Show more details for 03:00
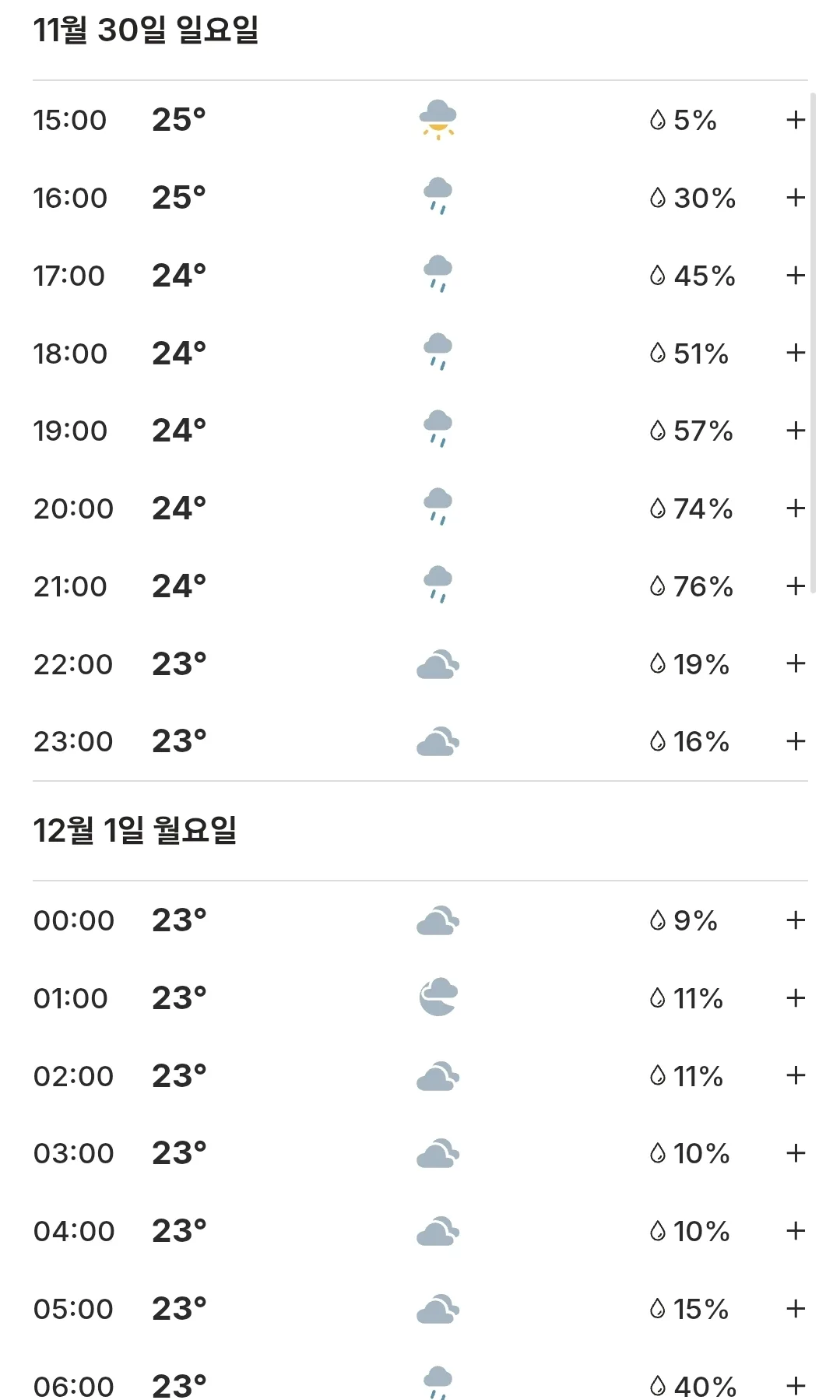The height and width of the screenshot is (1400, 840). (x=795, y=1153)
